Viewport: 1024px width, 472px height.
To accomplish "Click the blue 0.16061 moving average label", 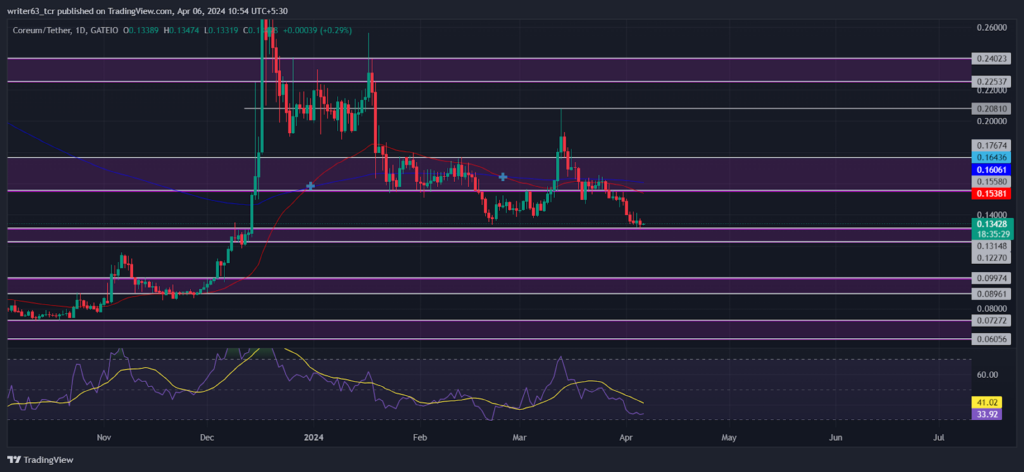I will point(991,169).
